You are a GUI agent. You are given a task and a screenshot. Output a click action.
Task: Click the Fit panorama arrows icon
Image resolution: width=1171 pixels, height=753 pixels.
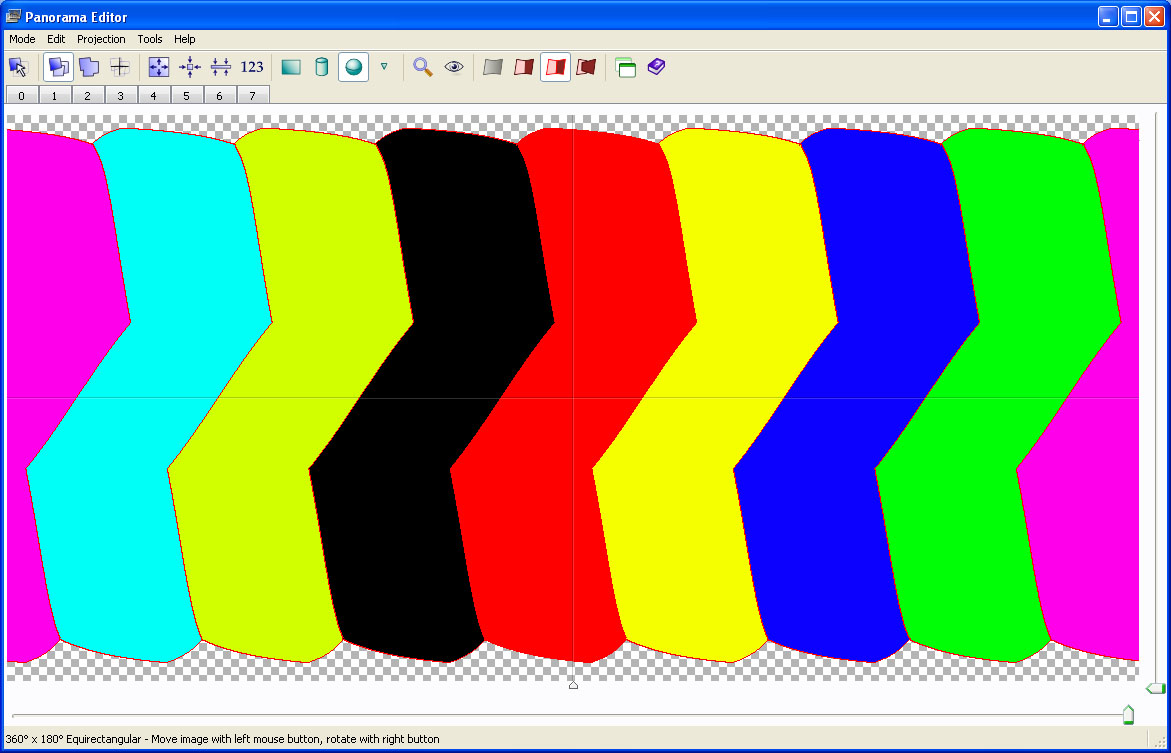159,67
